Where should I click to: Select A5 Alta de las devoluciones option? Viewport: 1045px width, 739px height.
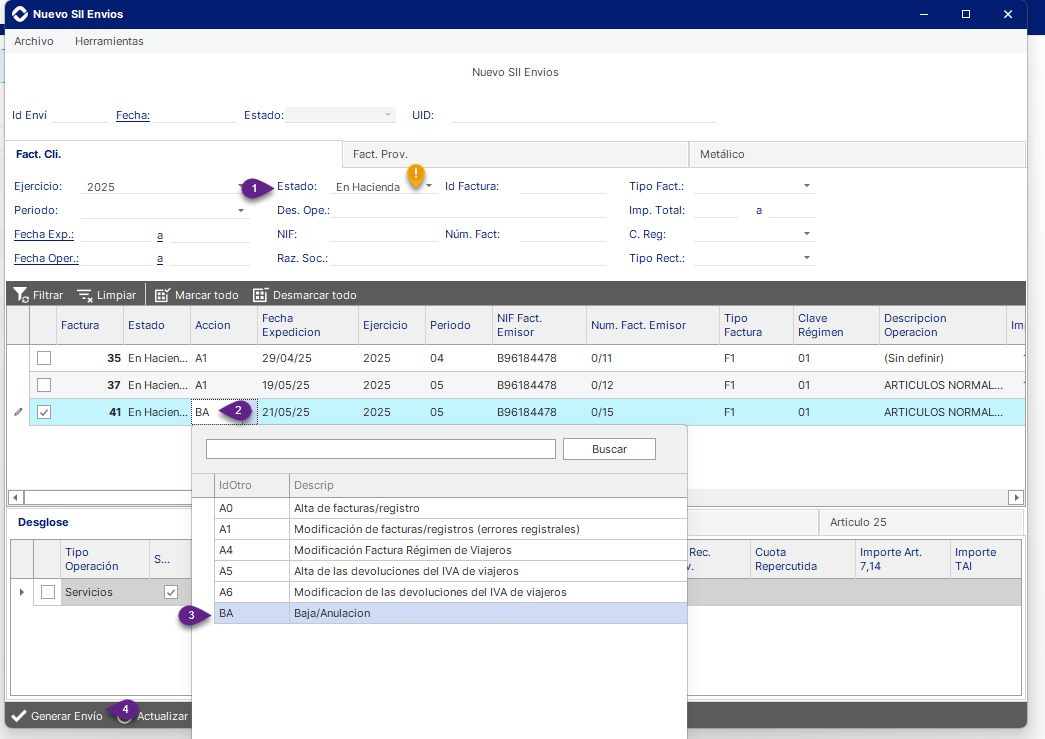click(x=450, y=571)
